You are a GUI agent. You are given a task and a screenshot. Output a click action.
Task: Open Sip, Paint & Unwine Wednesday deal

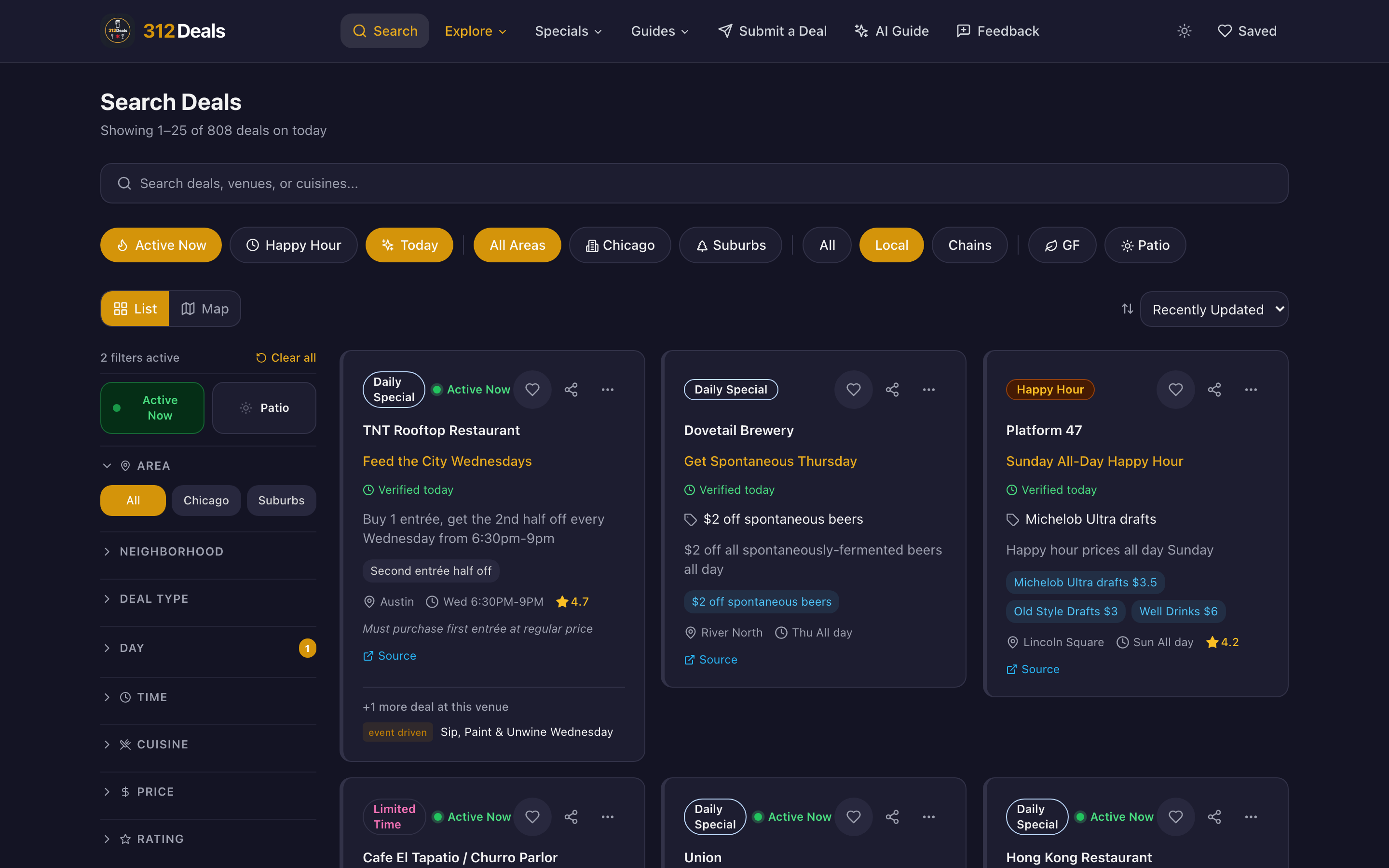pos(526,732)
